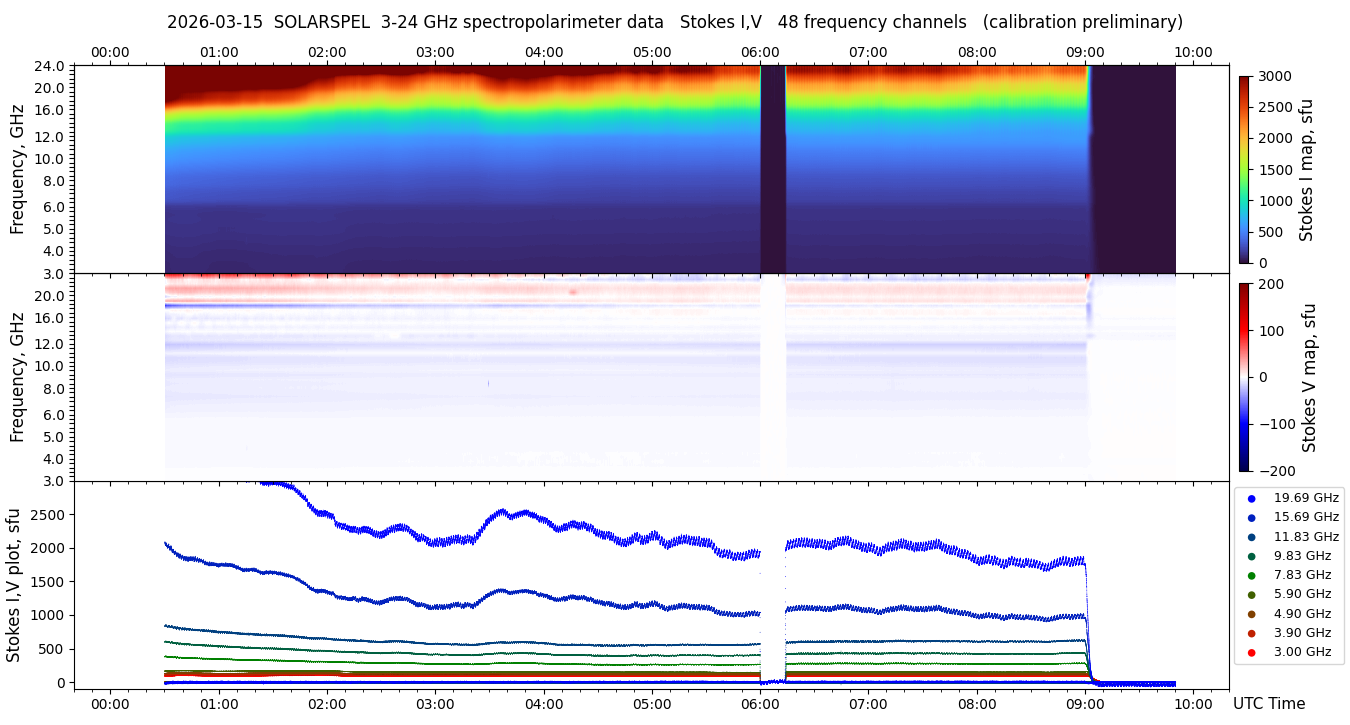
Task: Click the 5.90 GHz legend marker dot
Action: [1251, 594]
